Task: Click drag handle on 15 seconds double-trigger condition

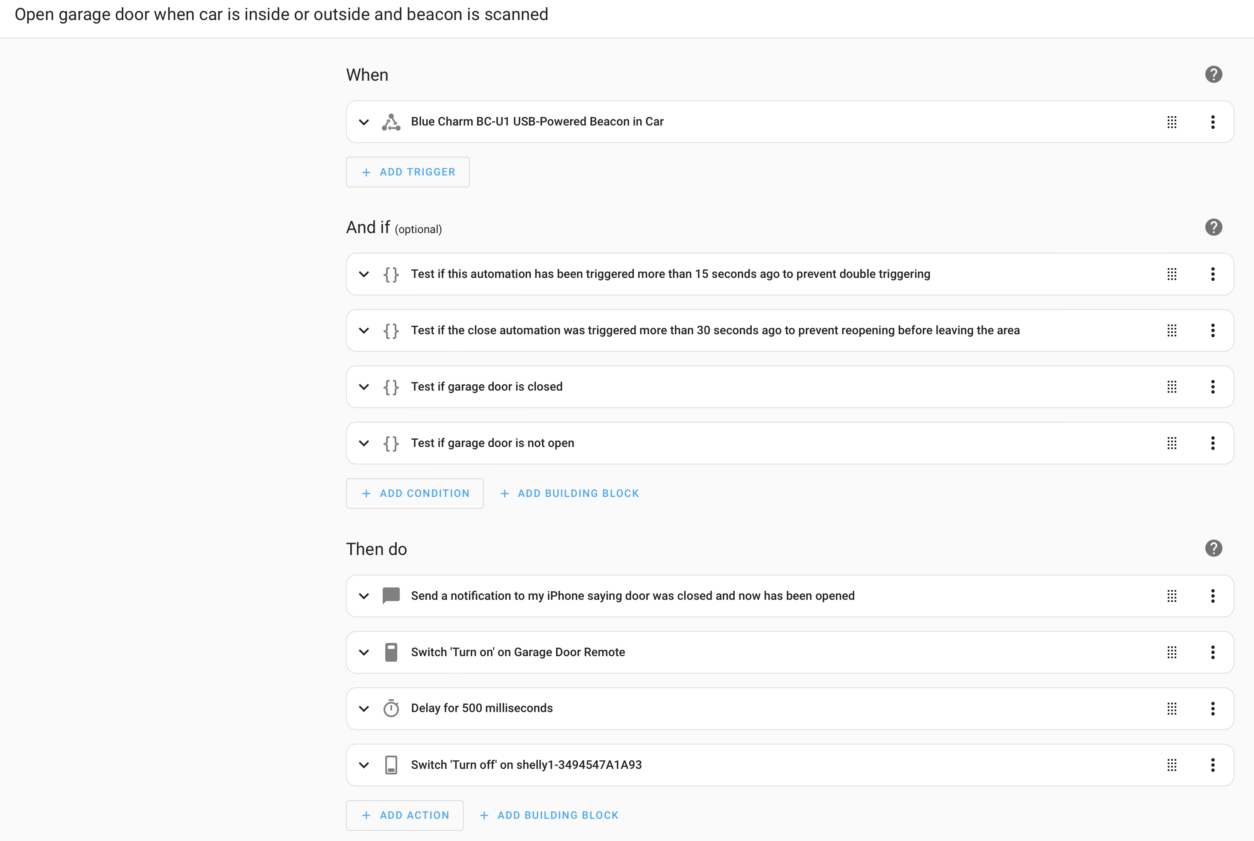Action: pyautogui.click(x=1172, y=274)
